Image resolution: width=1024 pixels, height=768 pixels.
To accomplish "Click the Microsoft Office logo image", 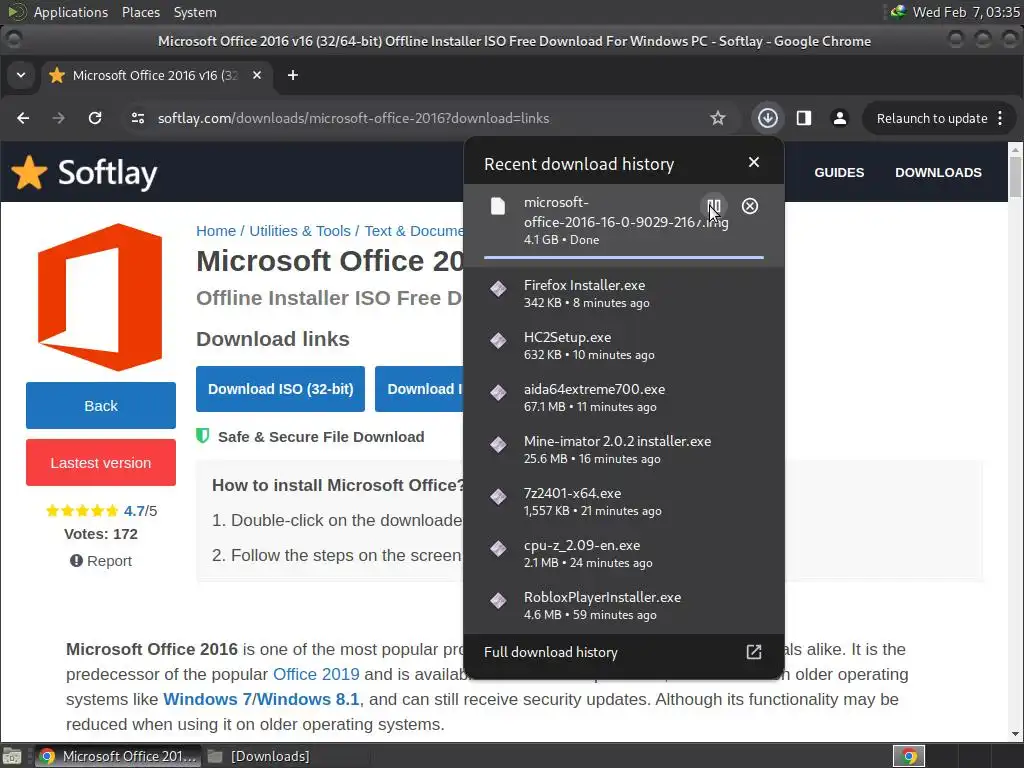I will coord(100,297).
